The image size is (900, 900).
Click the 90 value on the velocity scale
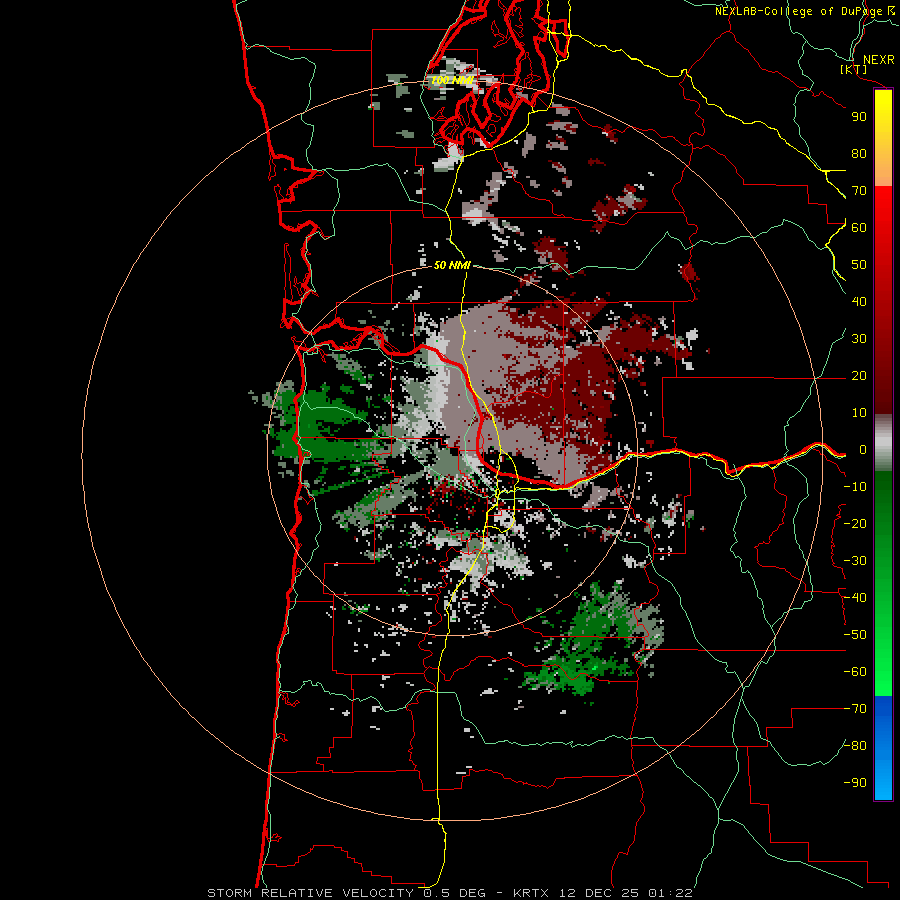tap(859, 117)
